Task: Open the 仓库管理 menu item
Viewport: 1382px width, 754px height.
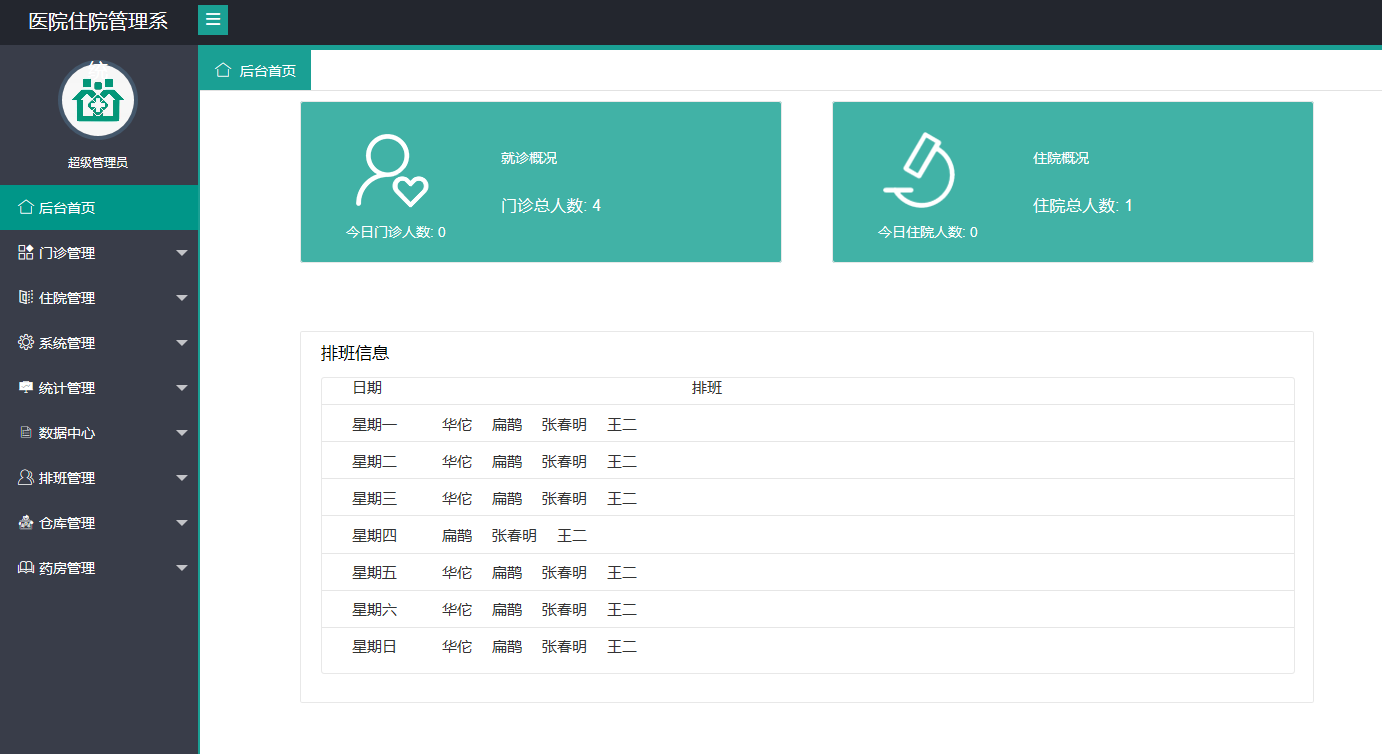Action: [99, 523]
